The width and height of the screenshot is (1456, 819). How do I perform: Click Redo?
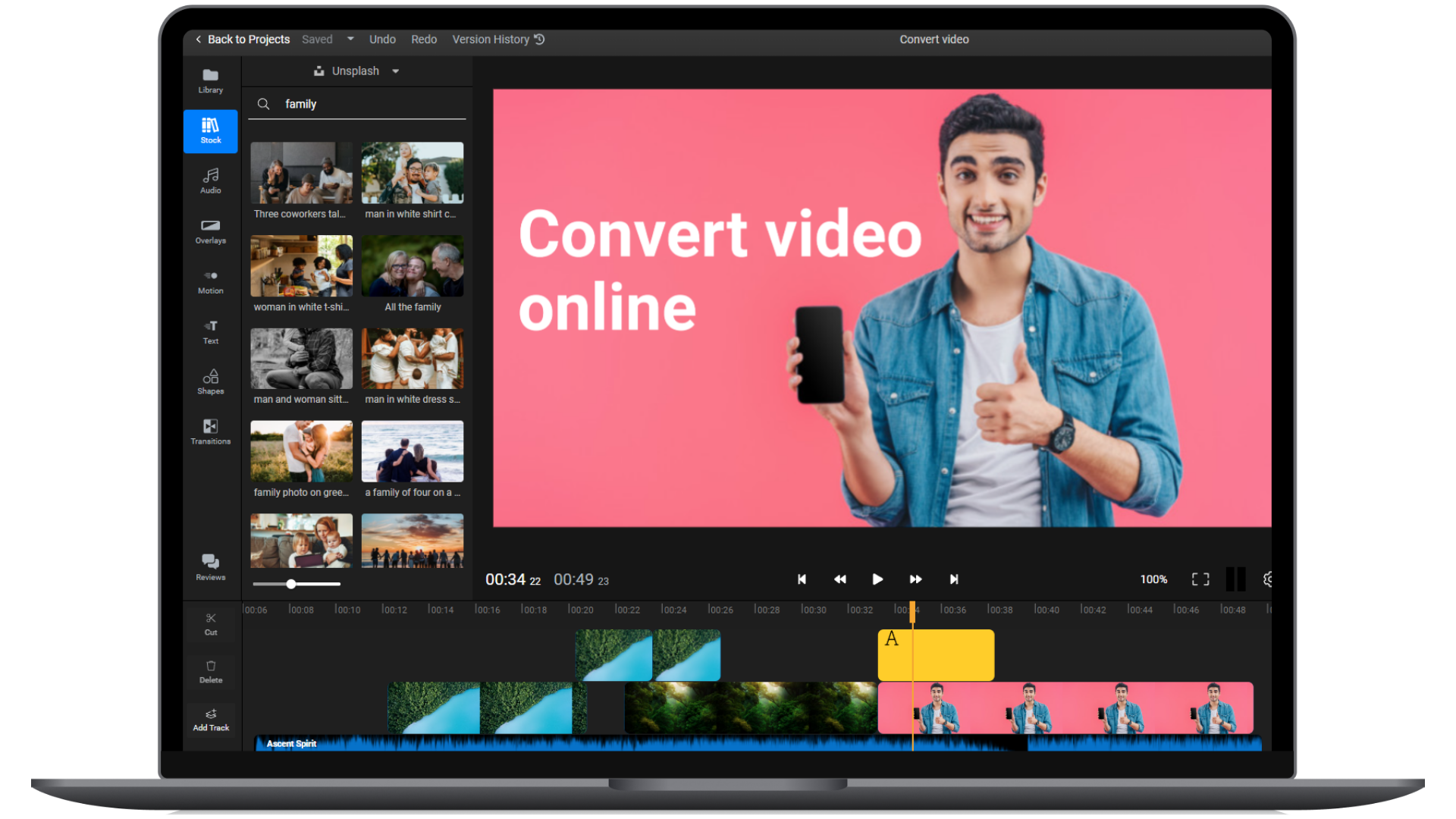click(x=424, y=39)
